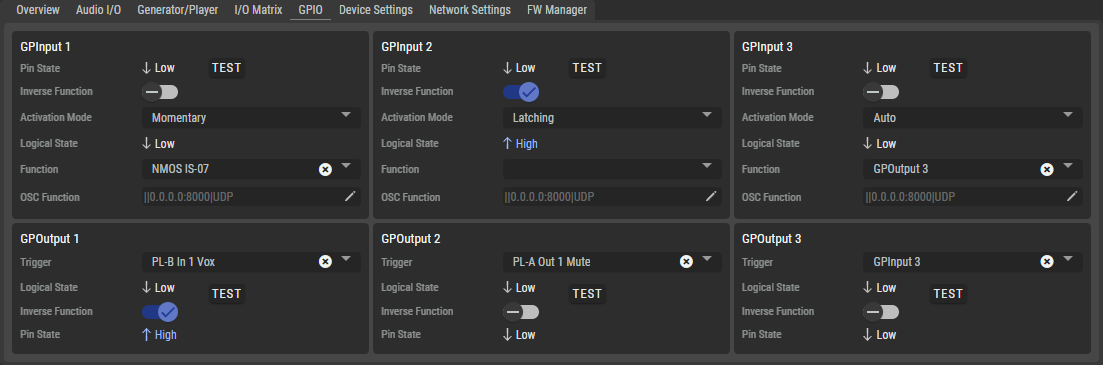Screen dimensions: 1103x365
Task: Switch to the Overview tab
Action: 38,10
